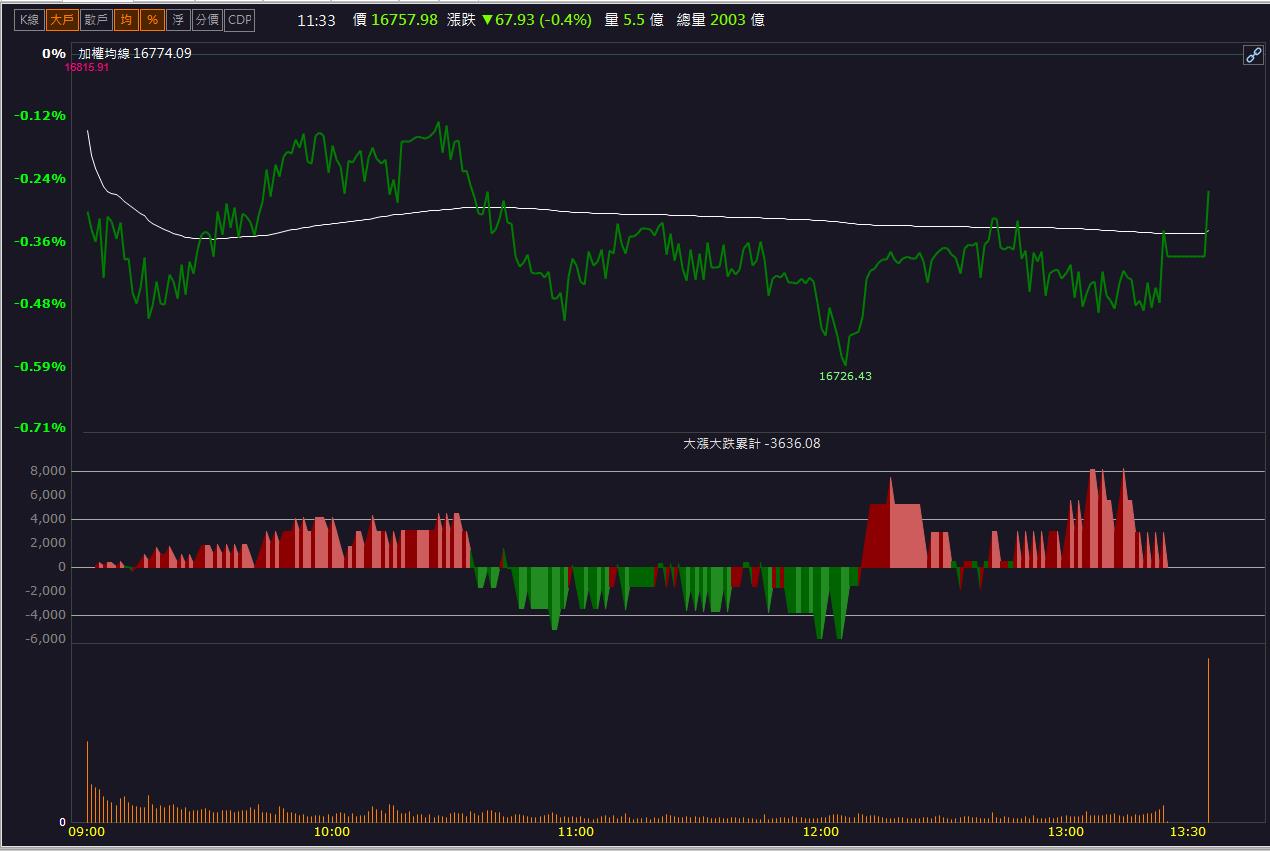Click the 16815.91 reference price label
The width and height of the screenshot is (1270, 851).
pos(87,67)
